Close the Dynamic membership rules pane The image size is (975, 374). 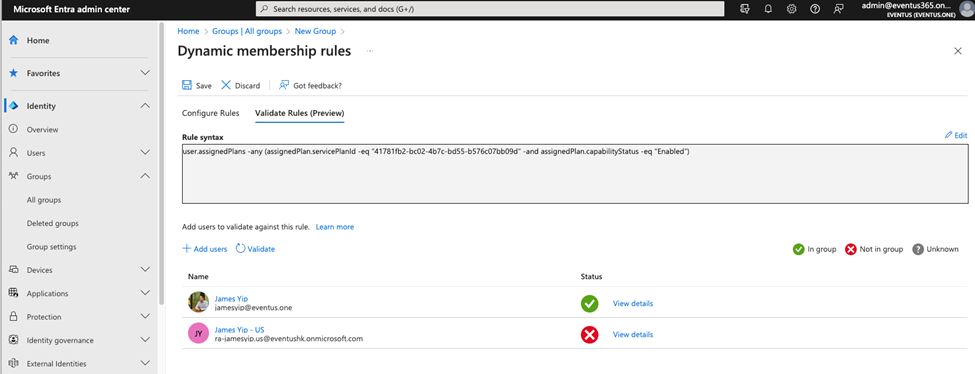tap(958, 51)
